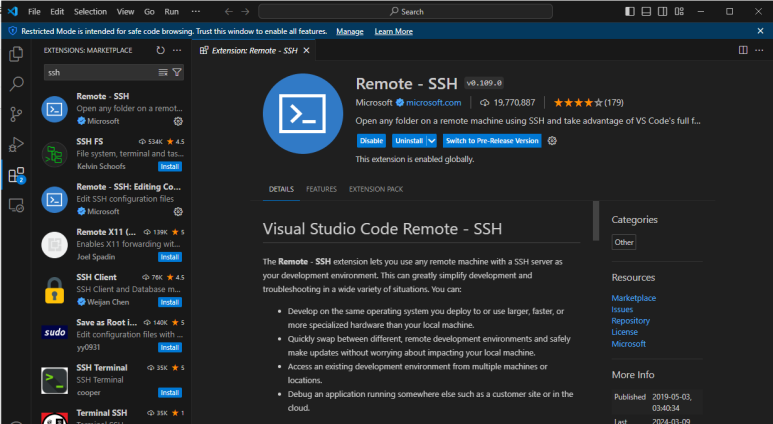
Task: Open the Go menu
Action: [x=149, y=11]
